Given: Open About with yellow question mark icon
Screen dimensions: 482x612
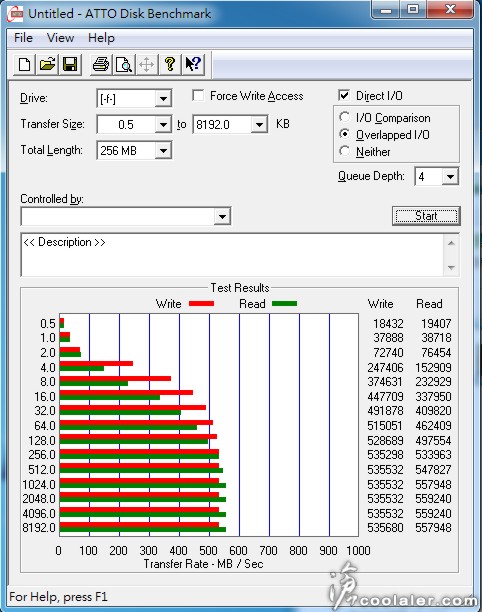Looking at the screenshot, I should (169, 64).
